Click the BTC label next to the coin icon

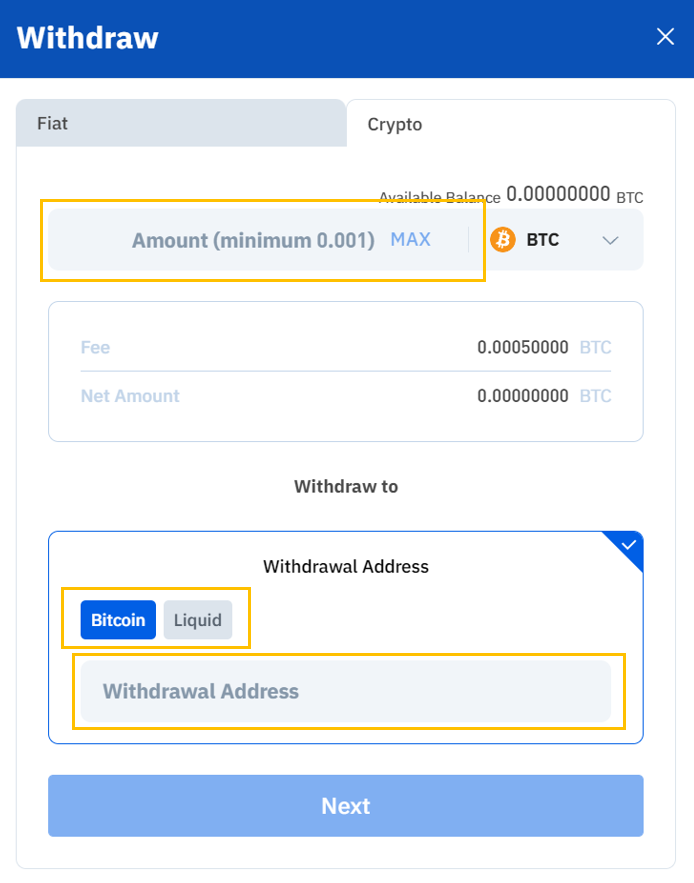click(544, 239)
